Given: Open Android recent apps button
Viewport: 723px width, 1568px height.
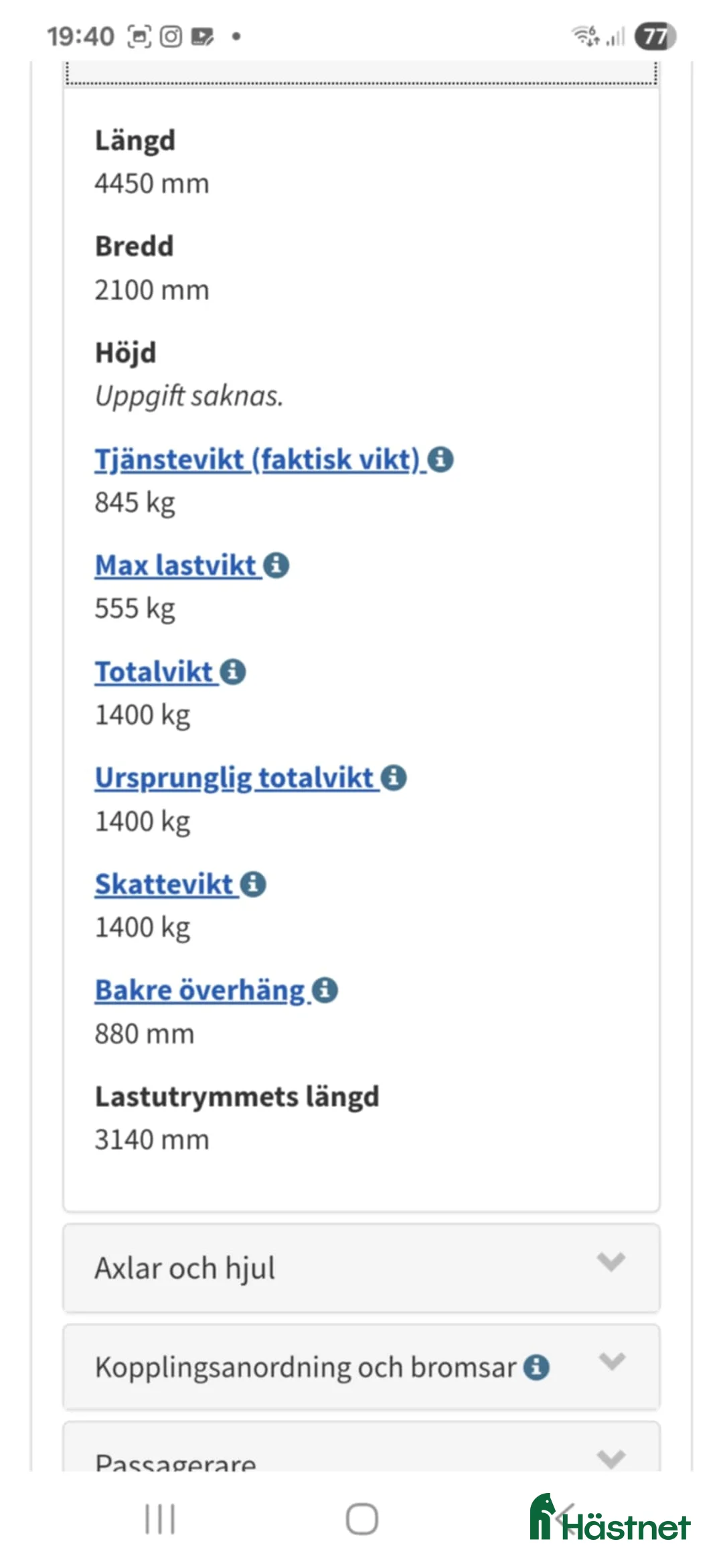Looking at the screenshot, I should tap(161, 1519).
